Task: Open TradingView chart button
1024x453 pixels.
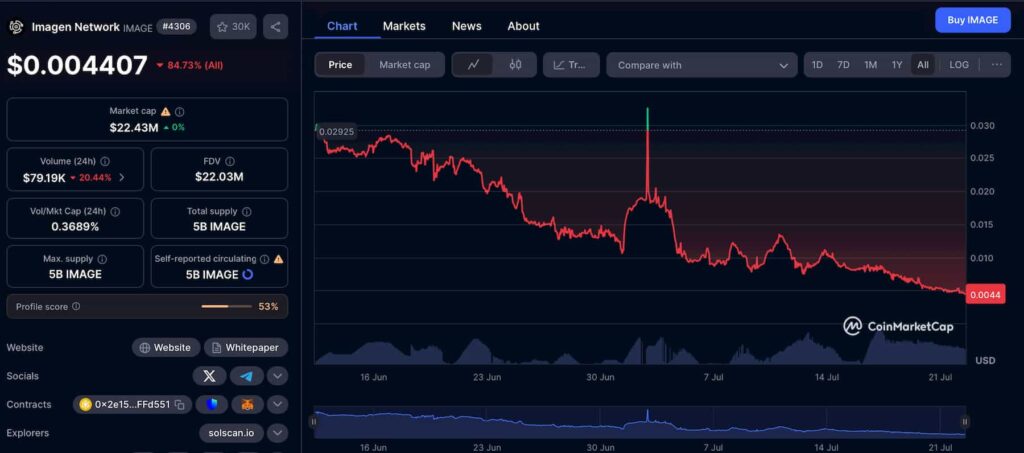Action: pyautogui.click(x=571, y=65)
